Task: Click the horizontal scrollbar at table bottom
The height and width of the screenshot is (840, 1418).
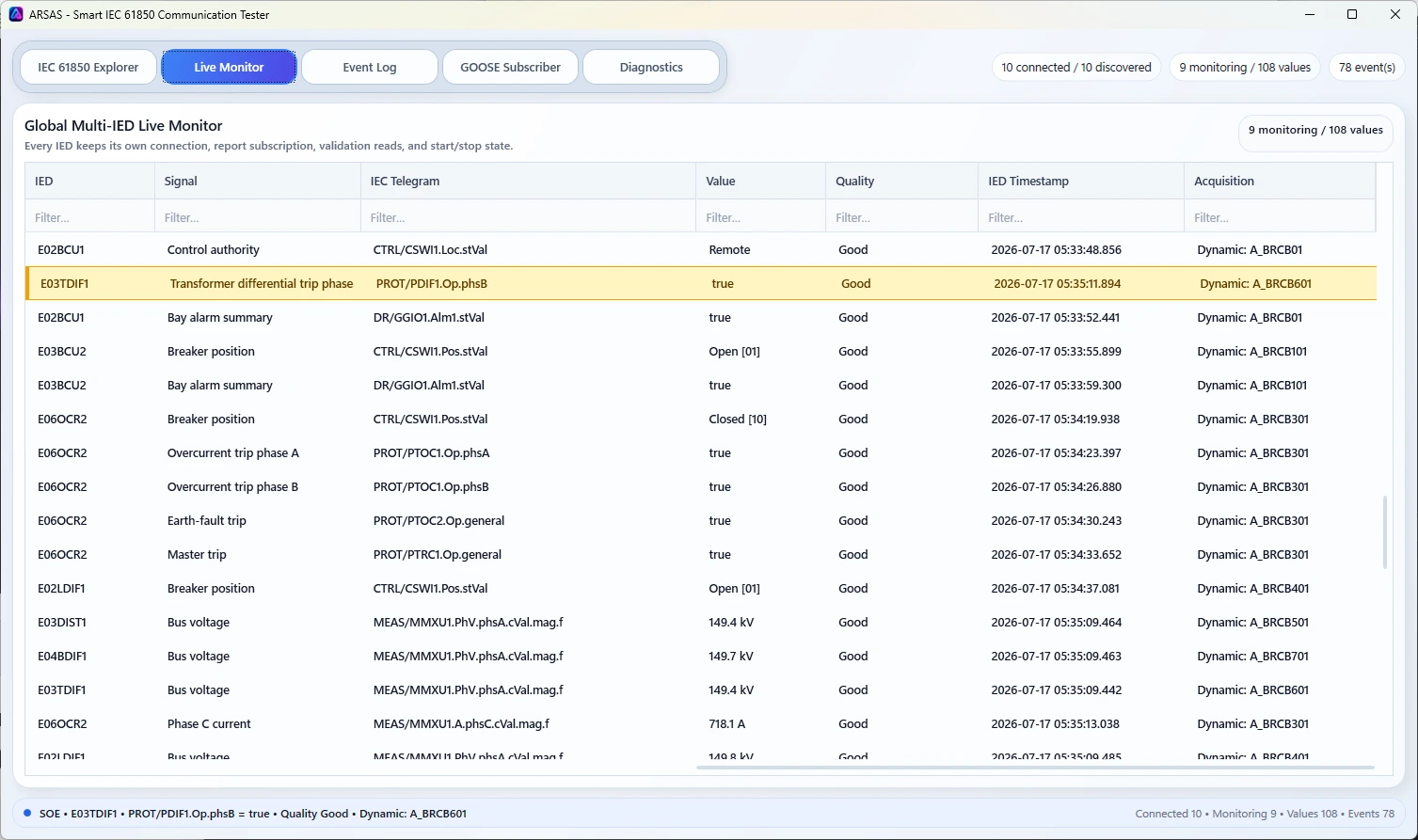Action: tap(1035, 768)
